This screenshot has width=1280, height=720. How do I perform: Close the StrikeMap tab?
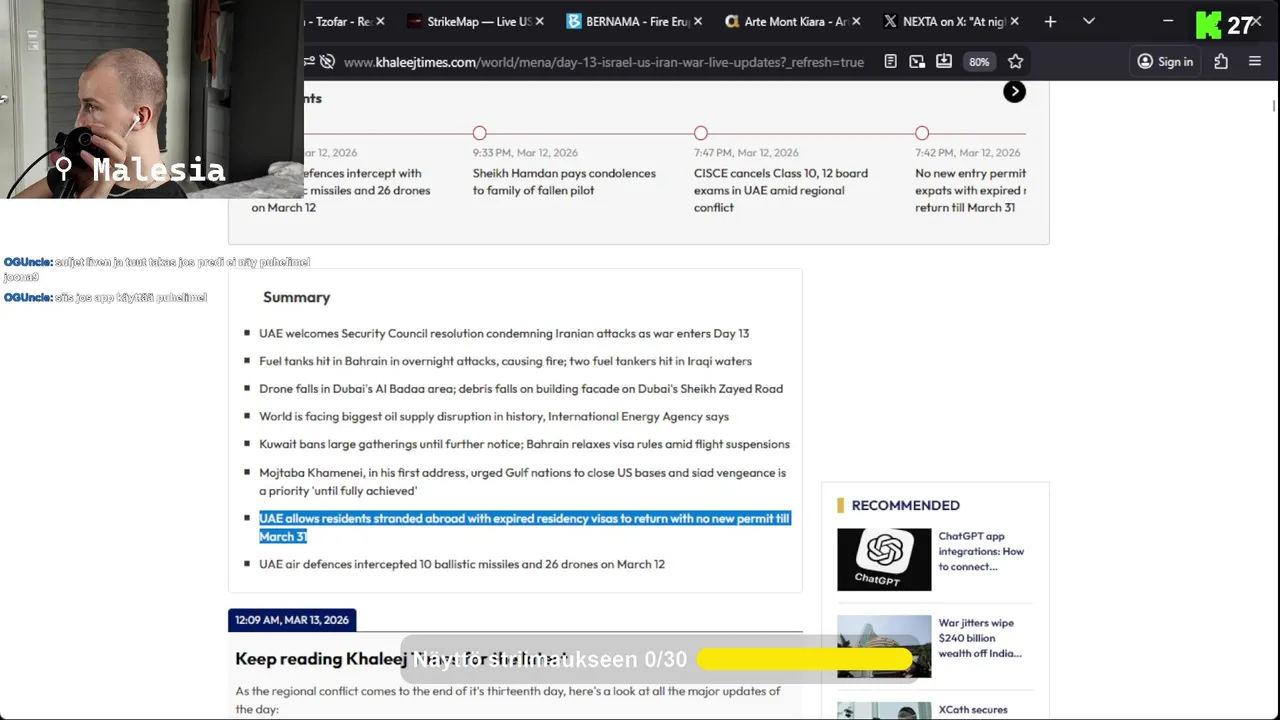click(x=540, y=21)
